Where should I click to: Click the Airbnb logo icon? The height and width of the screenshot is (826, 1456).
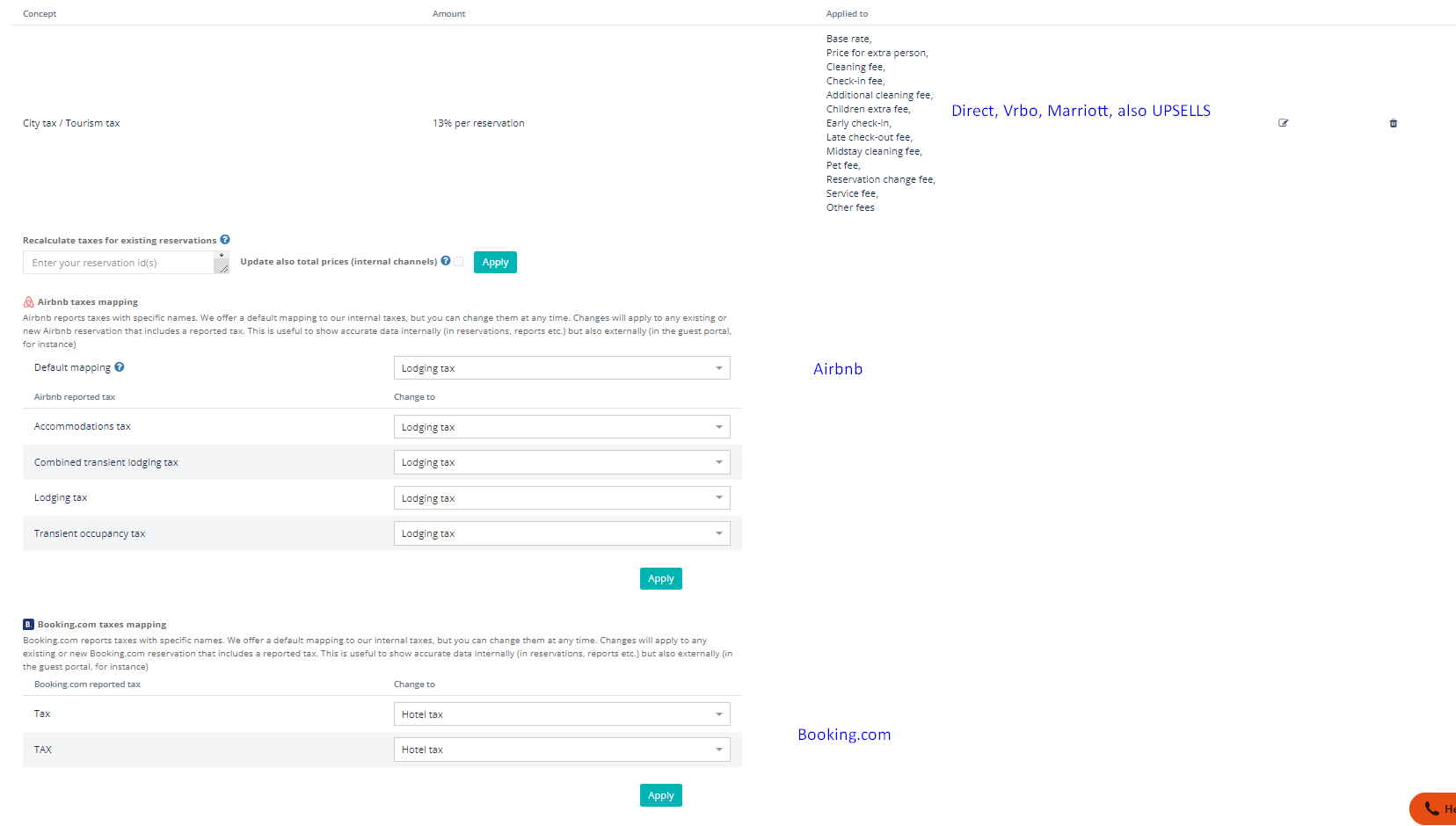(28, 301)
